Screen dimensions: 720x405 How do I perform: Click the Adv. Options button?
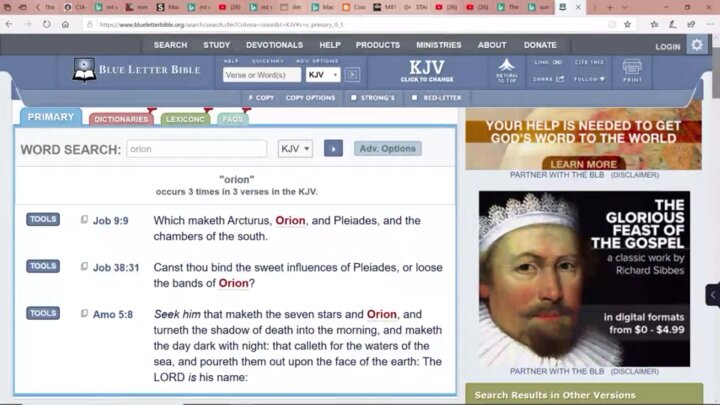pos(387,148)
